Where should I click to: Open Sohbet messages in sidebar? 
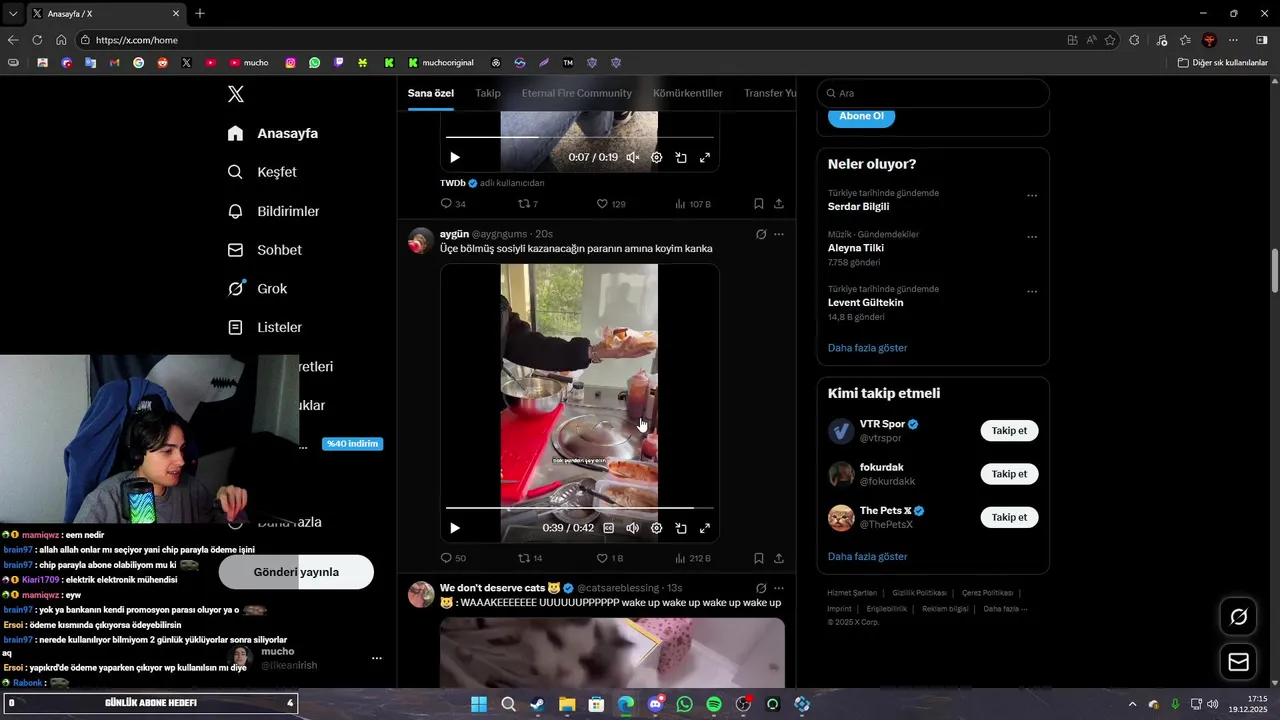[264, 250]
